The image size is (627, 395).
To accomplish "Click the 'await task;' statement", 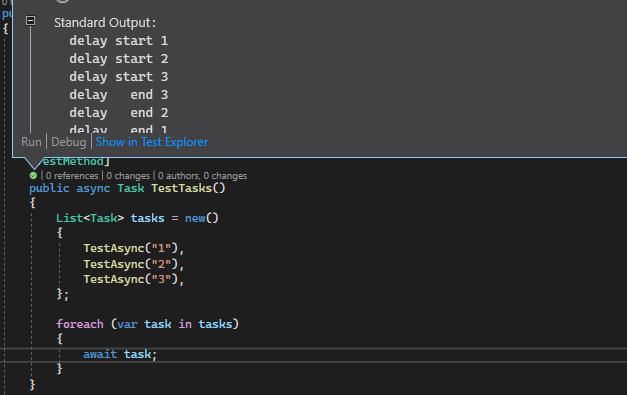I will pyautogui.click(x=120, y=354).
